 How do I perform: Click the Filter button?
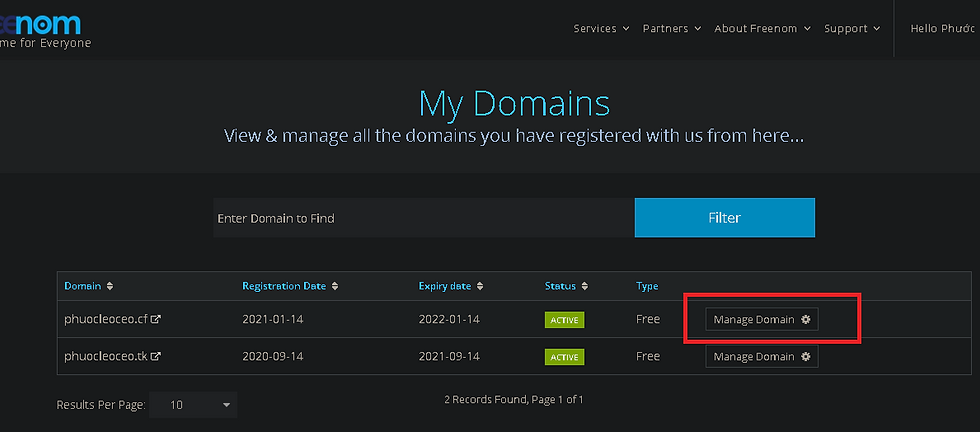(x=724, y=218)
